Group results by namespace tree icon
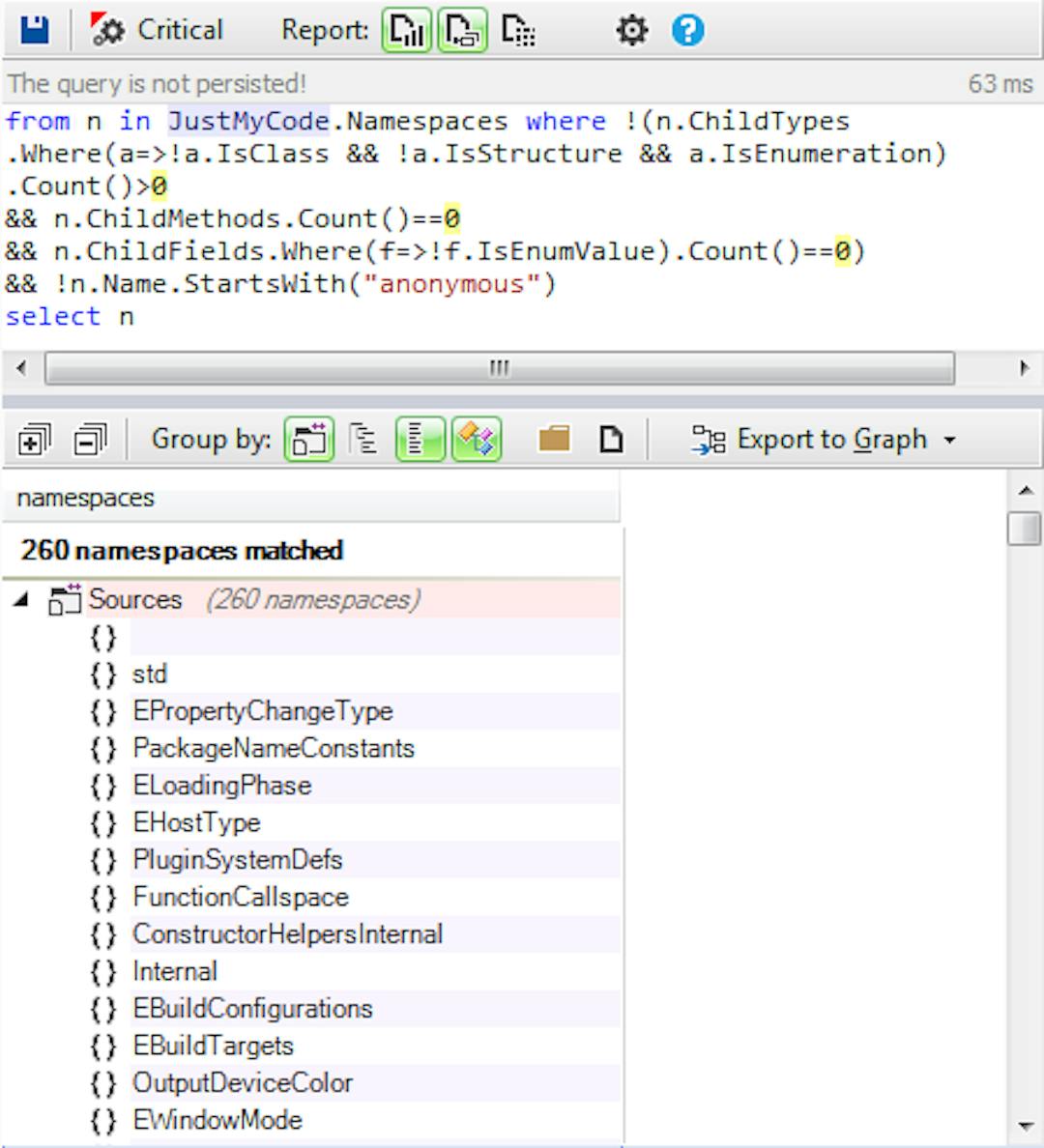Screen dimensions: 1044x1148 point(363,441)
